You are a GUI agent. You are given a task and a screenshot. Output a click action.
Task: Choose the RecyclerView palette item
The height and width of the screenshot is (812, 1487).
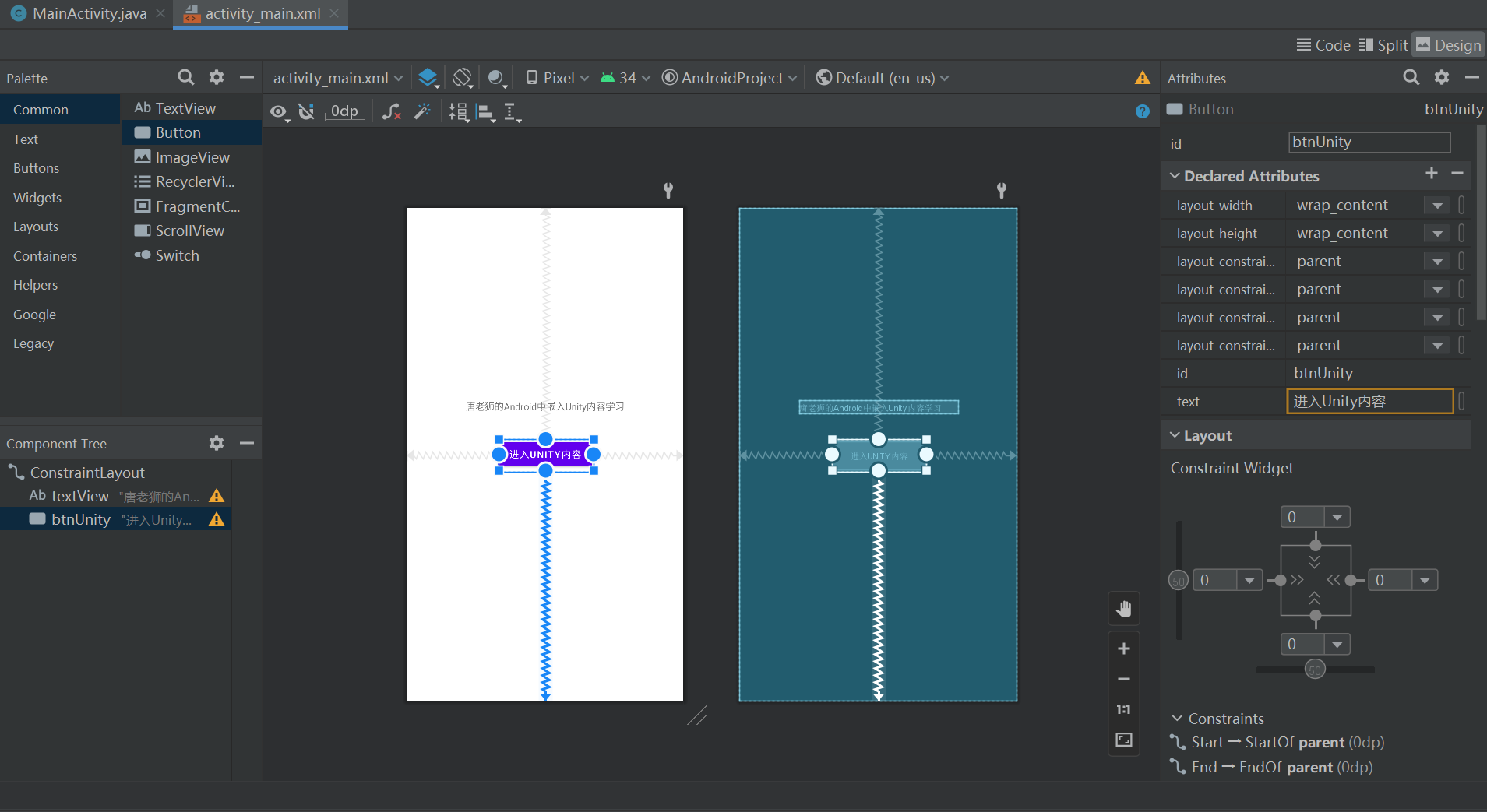pyautogui.click(x=192, y=181)
